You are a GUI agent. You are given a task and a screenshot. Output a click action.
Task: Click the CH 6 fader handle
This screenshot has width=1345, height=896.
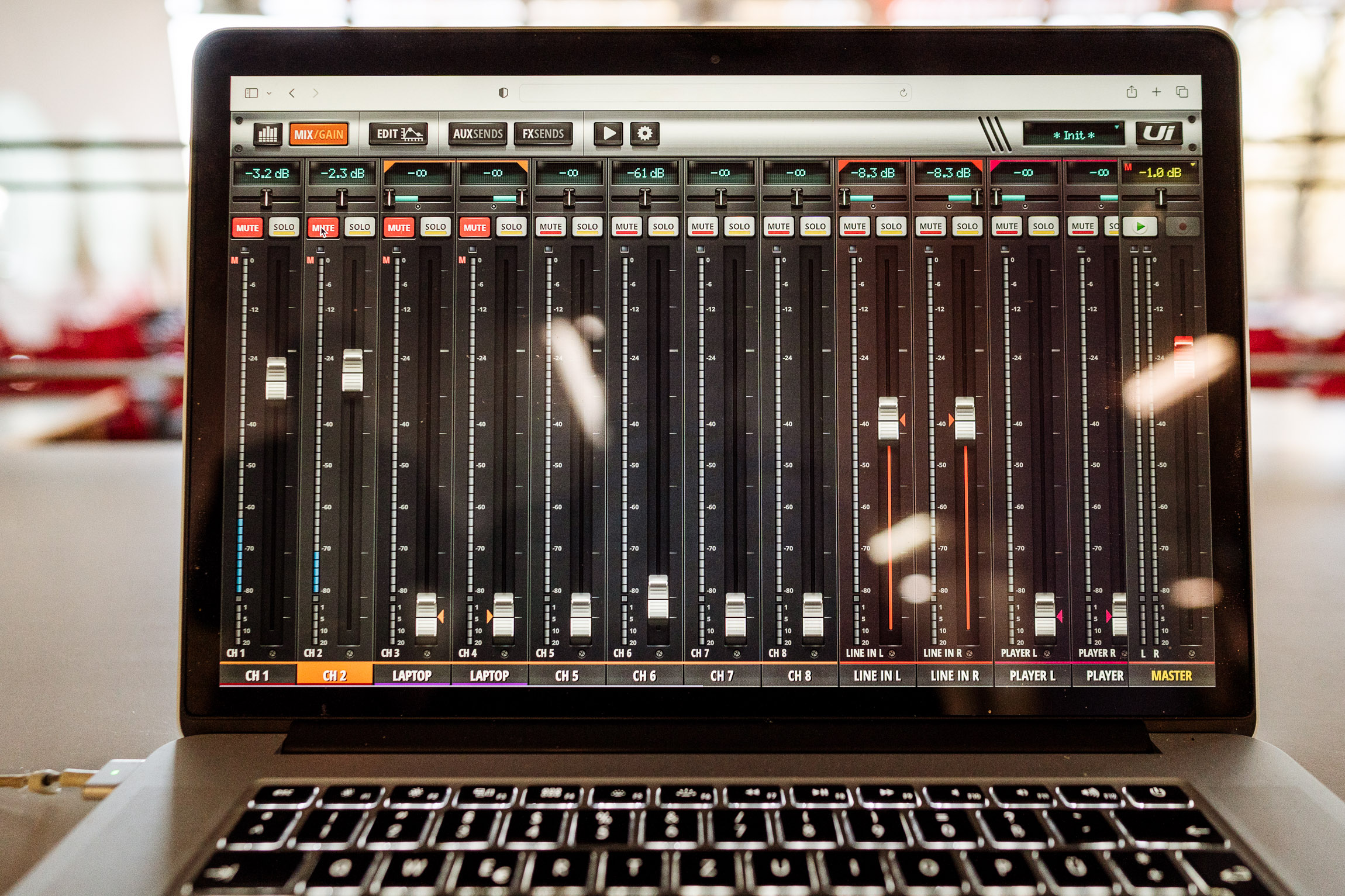658,596
